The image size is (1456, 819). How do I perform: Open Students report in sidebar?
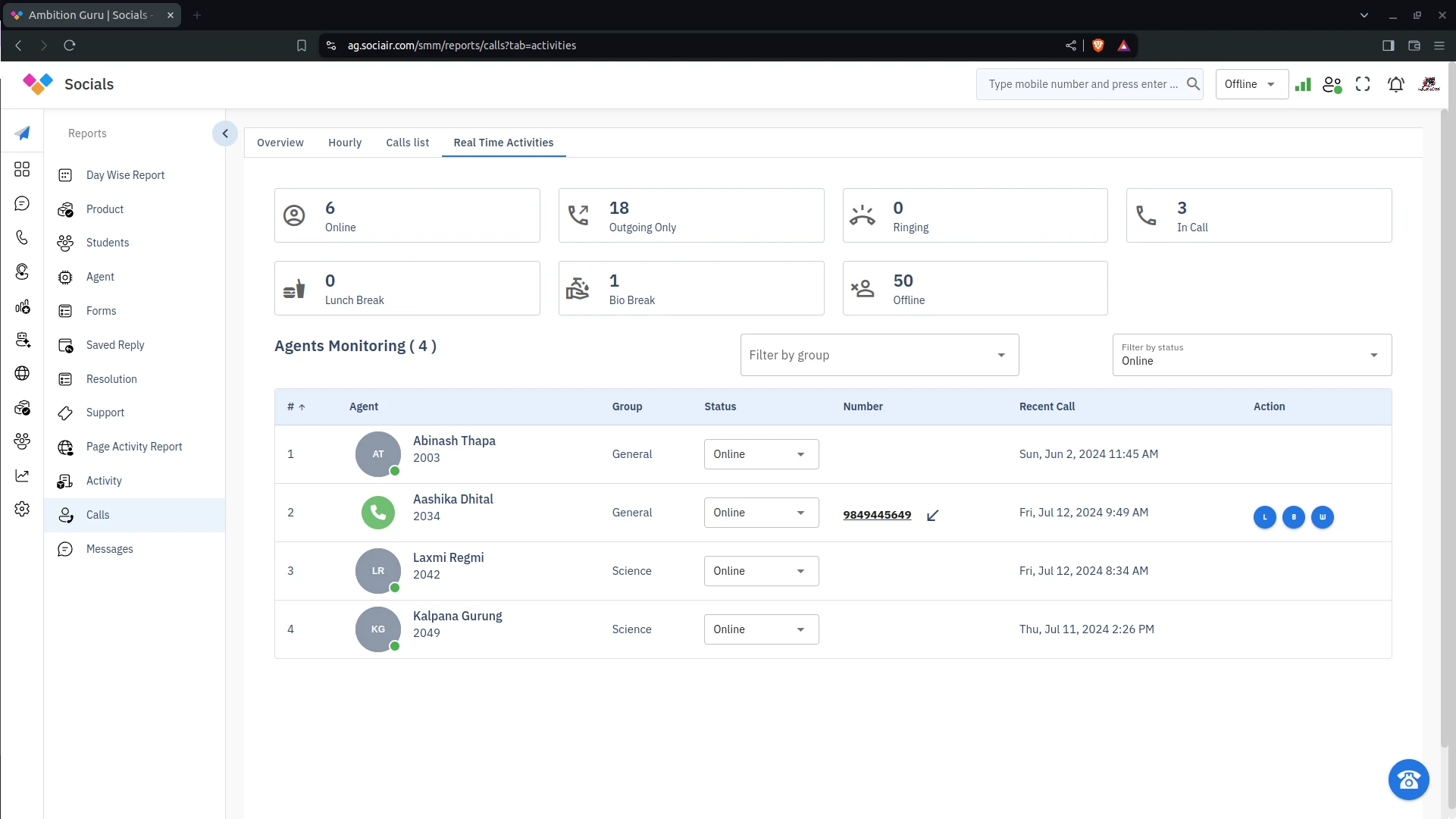[x=134, y=243]
